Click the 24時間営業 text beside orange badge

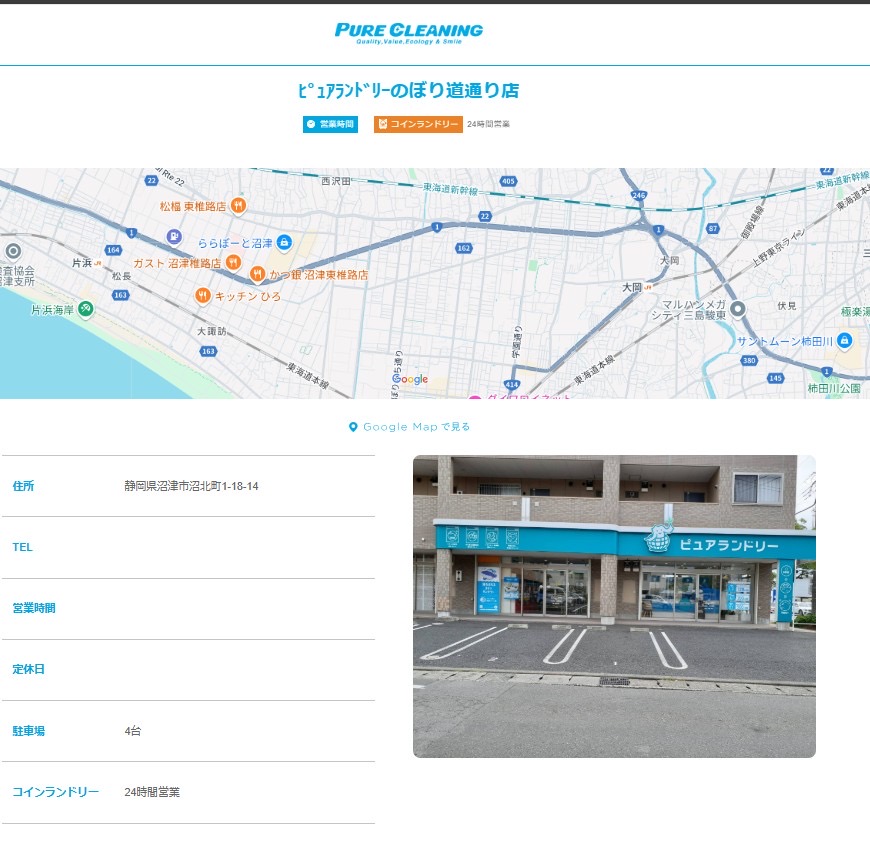pyautogui.click(x=488, y=124)
